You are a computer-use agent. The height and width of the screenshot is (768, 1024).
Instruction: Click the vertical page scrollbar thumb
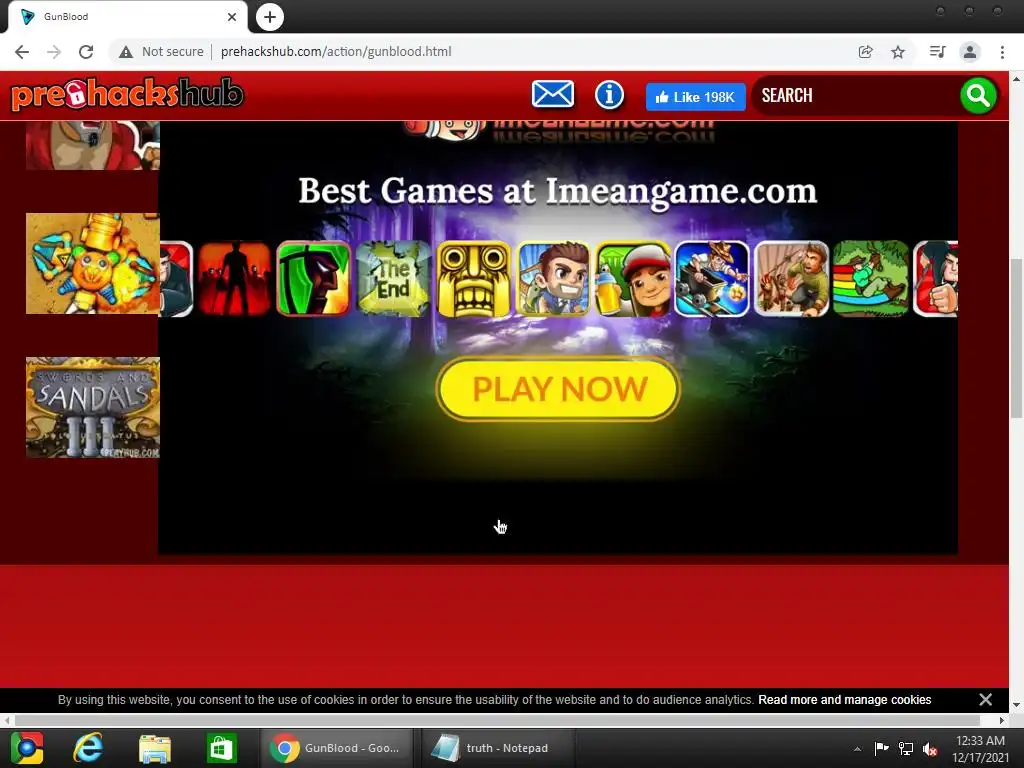point(1016,338)
